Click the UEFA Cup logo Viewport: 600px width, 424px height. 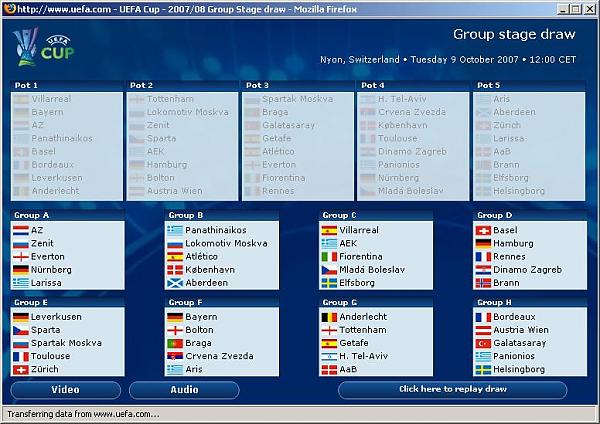point(32,46)
